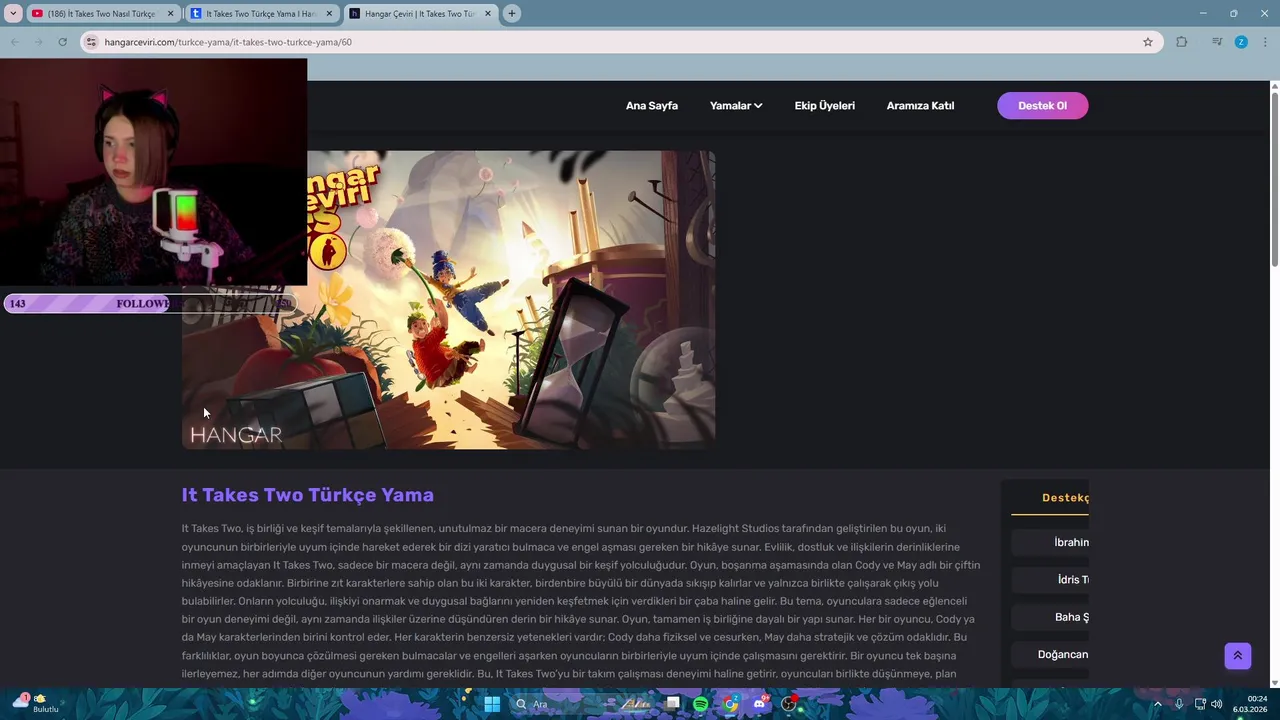
Task: Click the 143 follower goal progress bar
Action: coord(150,303)
